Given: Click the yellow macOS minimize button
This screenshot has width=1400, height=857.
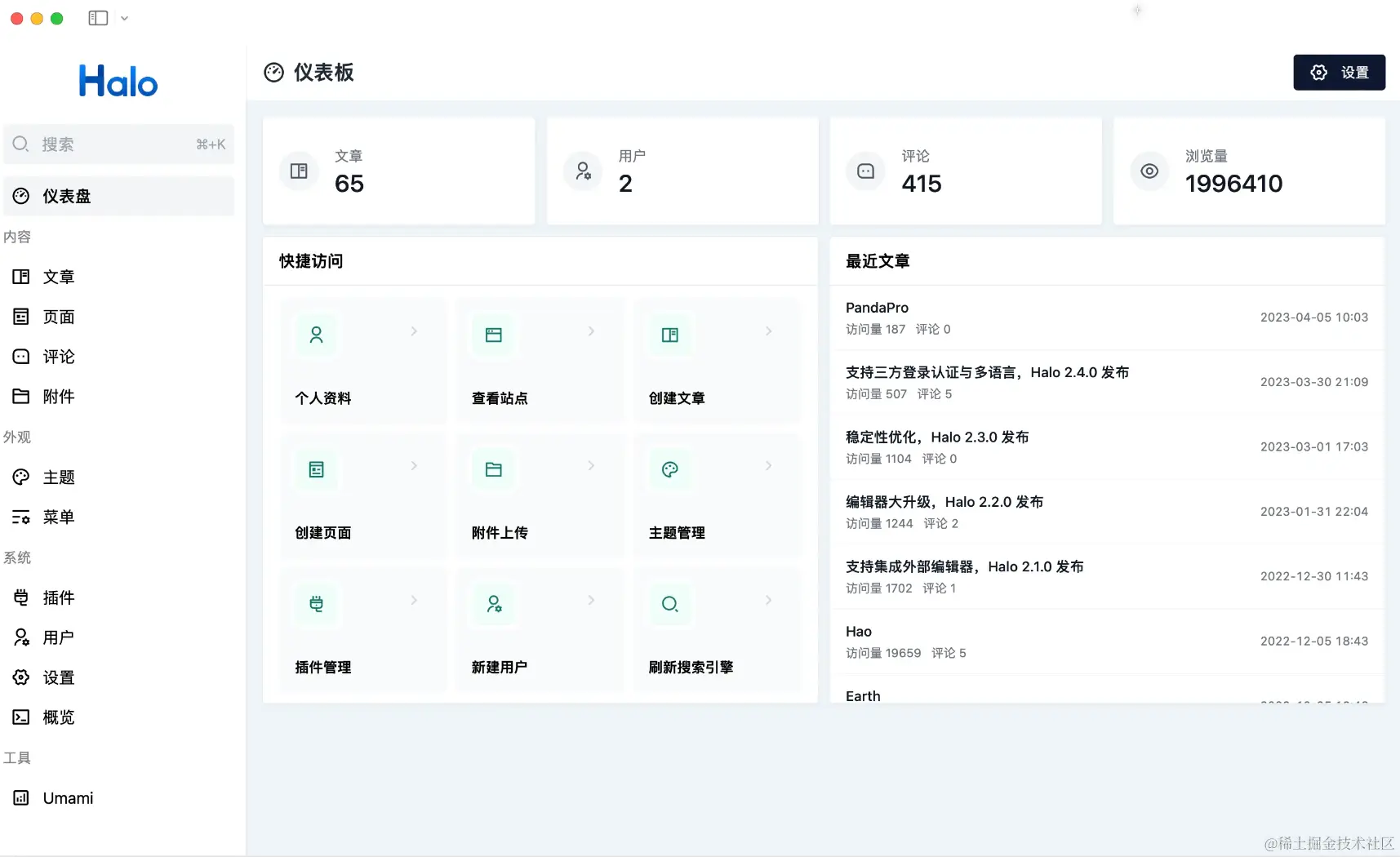Looking at the screenshot, I should click(x=37, y=18).
